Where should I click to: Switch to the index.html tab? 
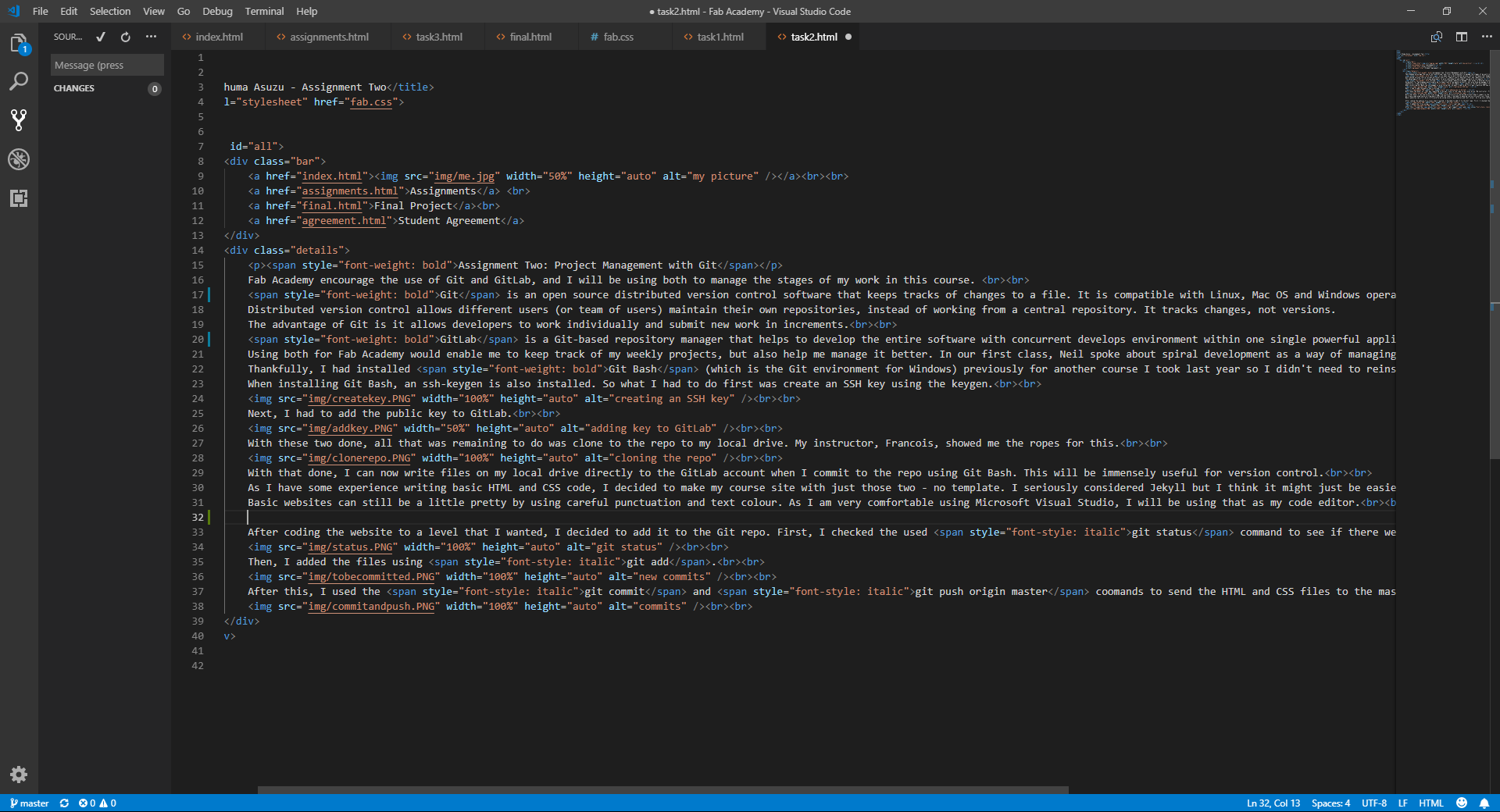(x=218, y=37)
